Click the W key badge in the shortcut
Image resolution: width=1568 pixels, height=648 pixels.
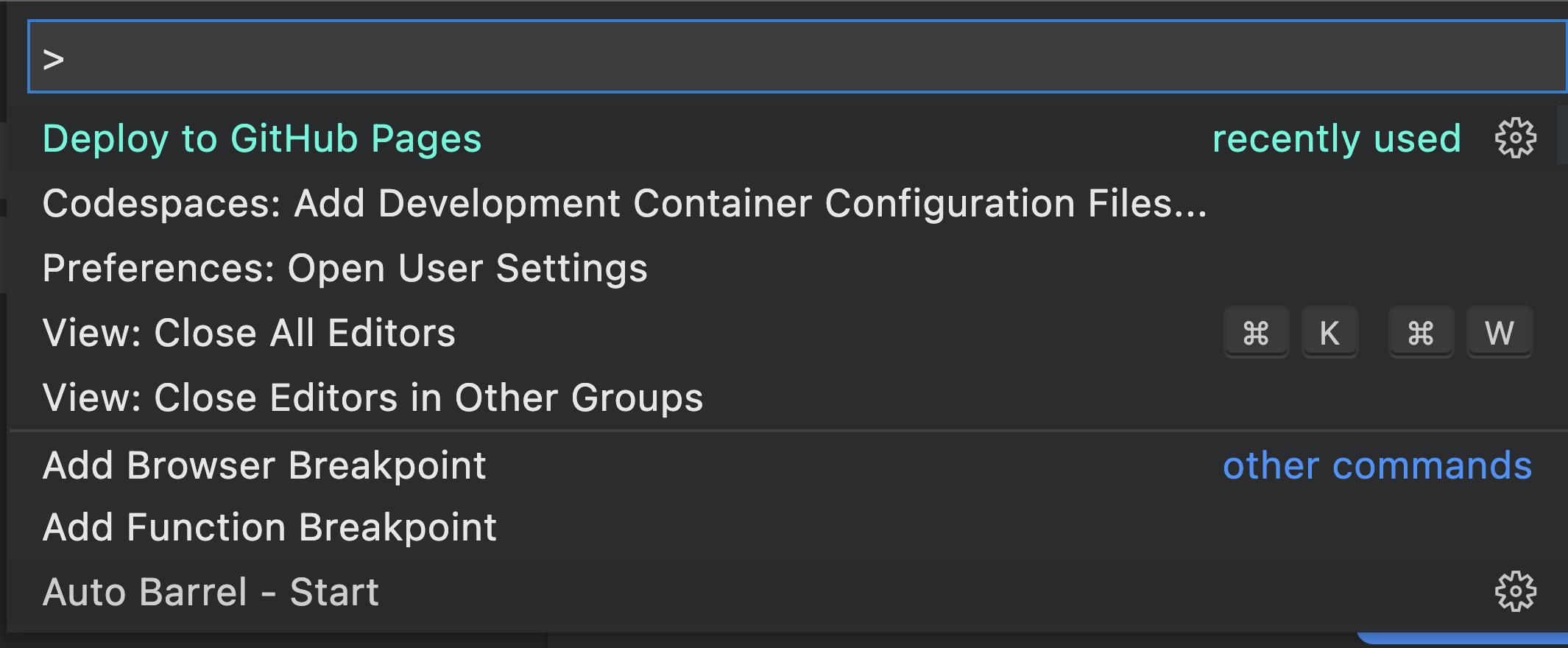click(1500, 333)
